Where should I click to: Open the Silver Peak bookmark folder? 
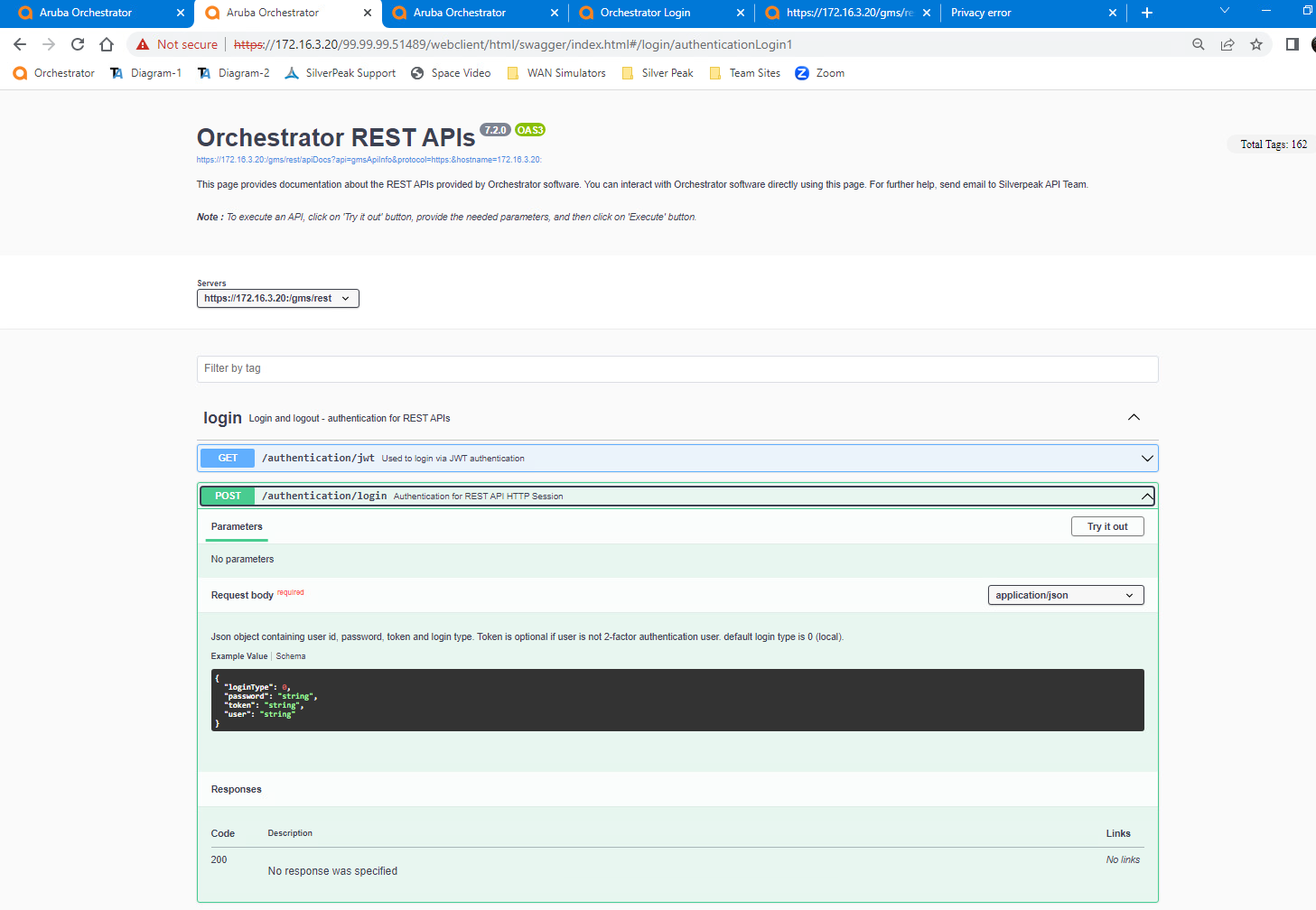658,73
